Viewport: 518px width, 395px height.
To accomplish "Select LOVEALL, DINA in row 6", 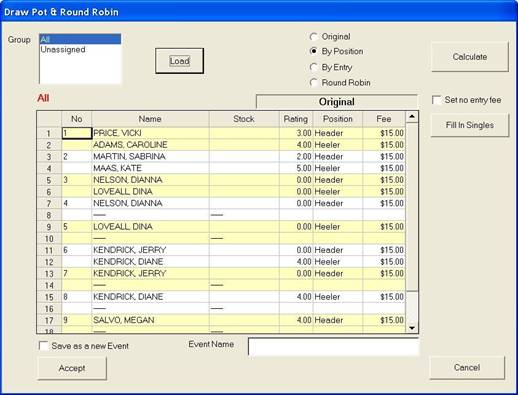I will tap(150, 191).
